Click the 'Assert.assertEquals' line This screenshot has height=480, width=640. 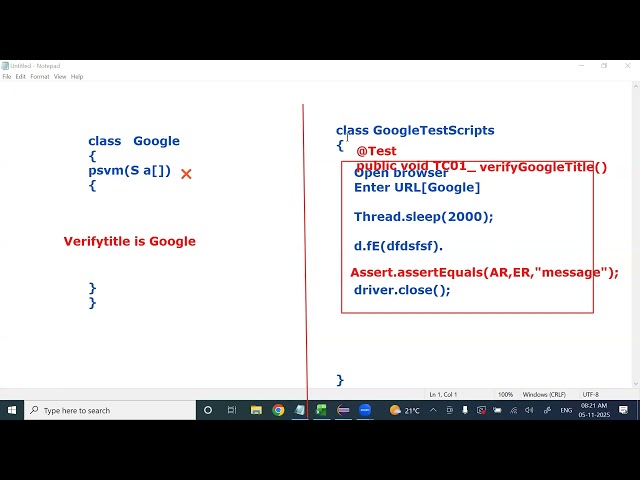484,272
